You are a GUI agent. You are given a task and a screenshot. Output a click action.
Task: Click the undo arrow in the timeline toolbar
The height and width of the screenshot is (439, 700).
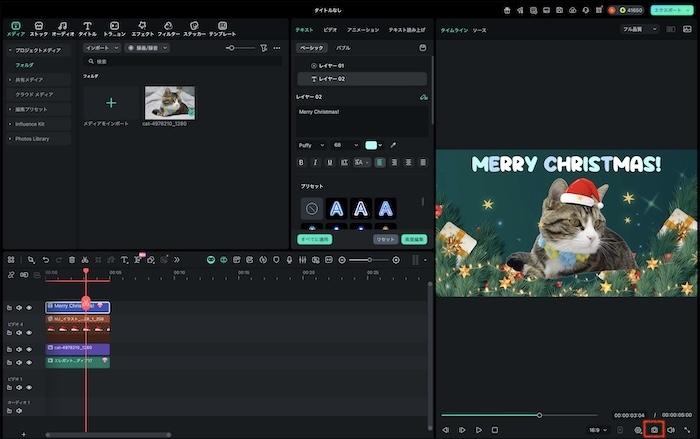(x=45, y=260)
